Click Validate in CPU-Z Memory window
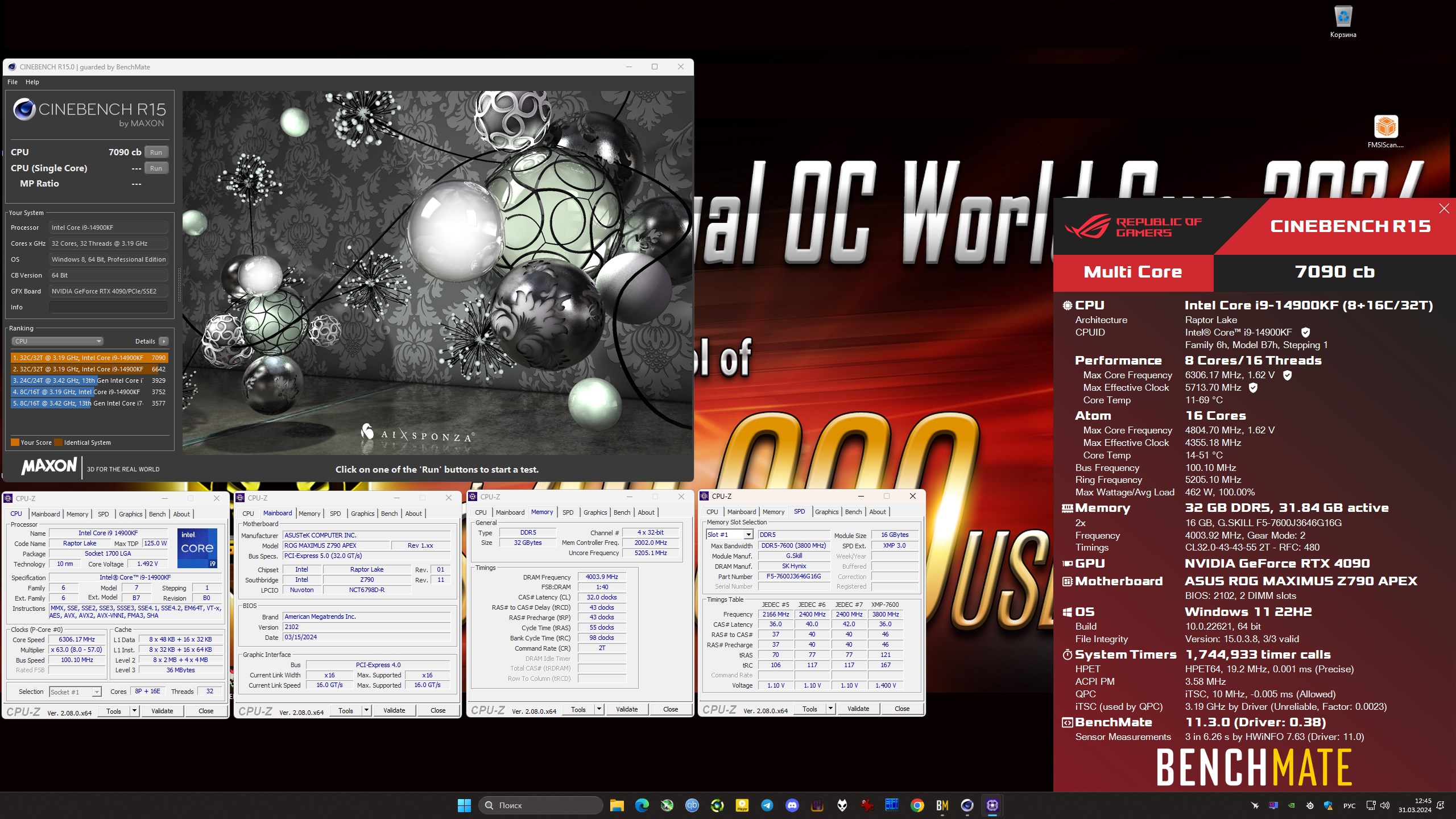The image size is (1456, 819). pyautogui.click(x=627, y=709)
